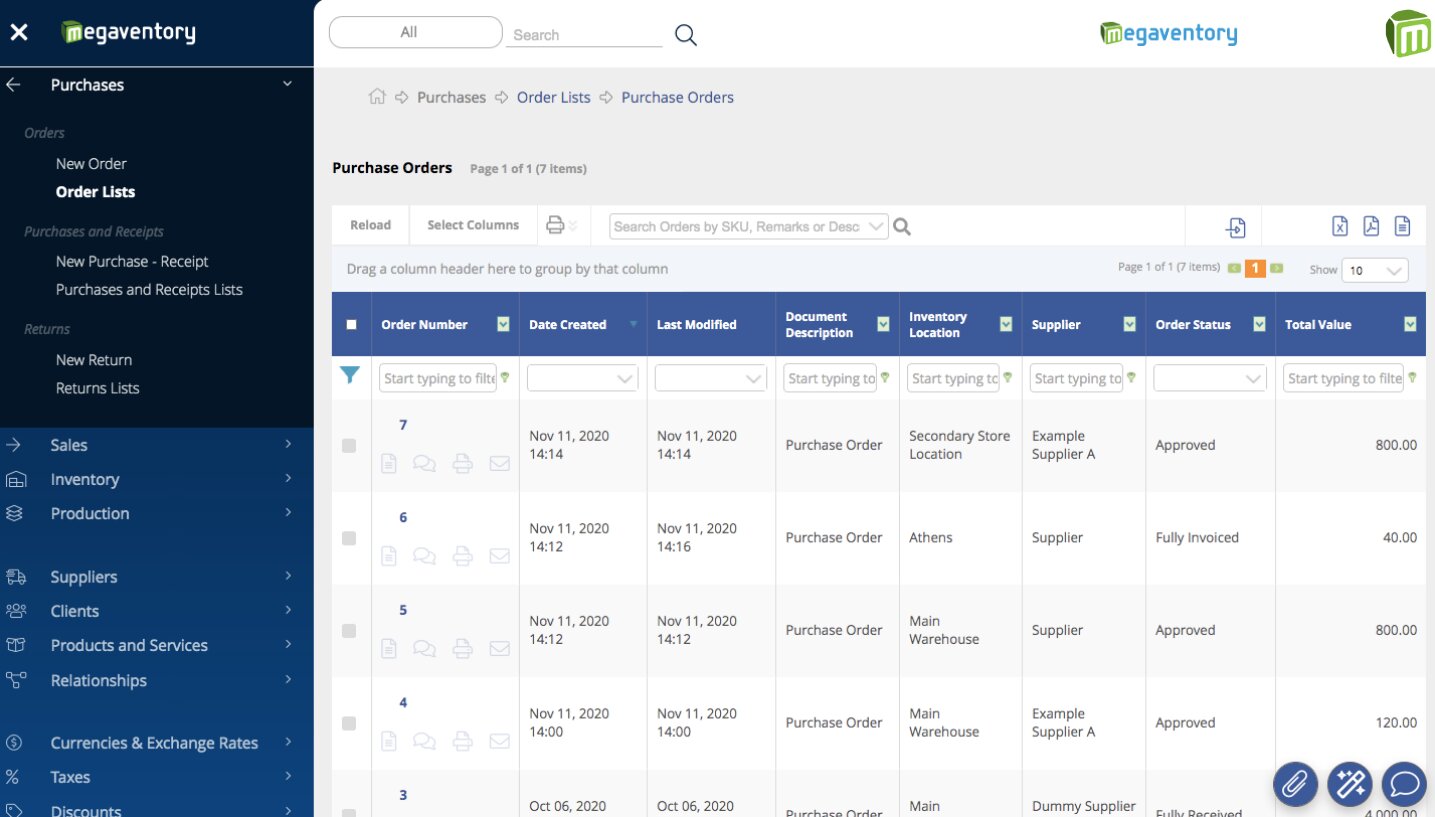Export orders to Excel file icon
Image resolution: width=1435 pixels, height=817 pixels.
(x=1340, y=226)
